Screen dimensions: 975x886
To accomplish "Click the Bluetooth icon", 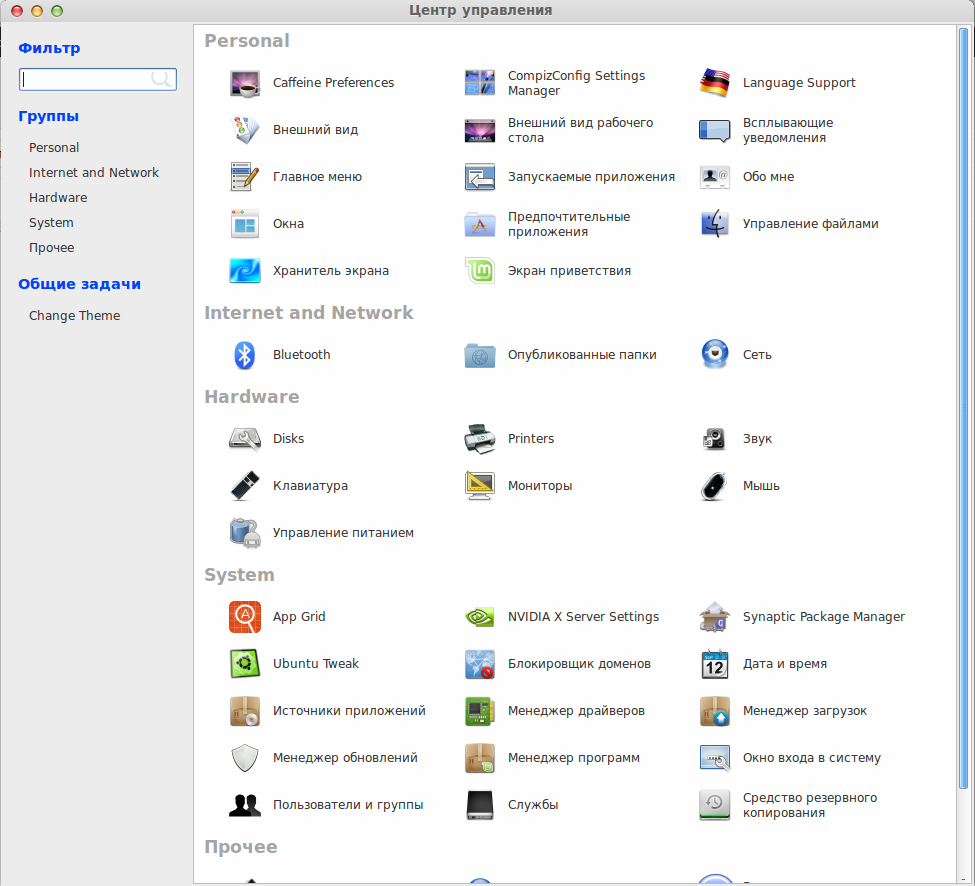I will point(244,355).
